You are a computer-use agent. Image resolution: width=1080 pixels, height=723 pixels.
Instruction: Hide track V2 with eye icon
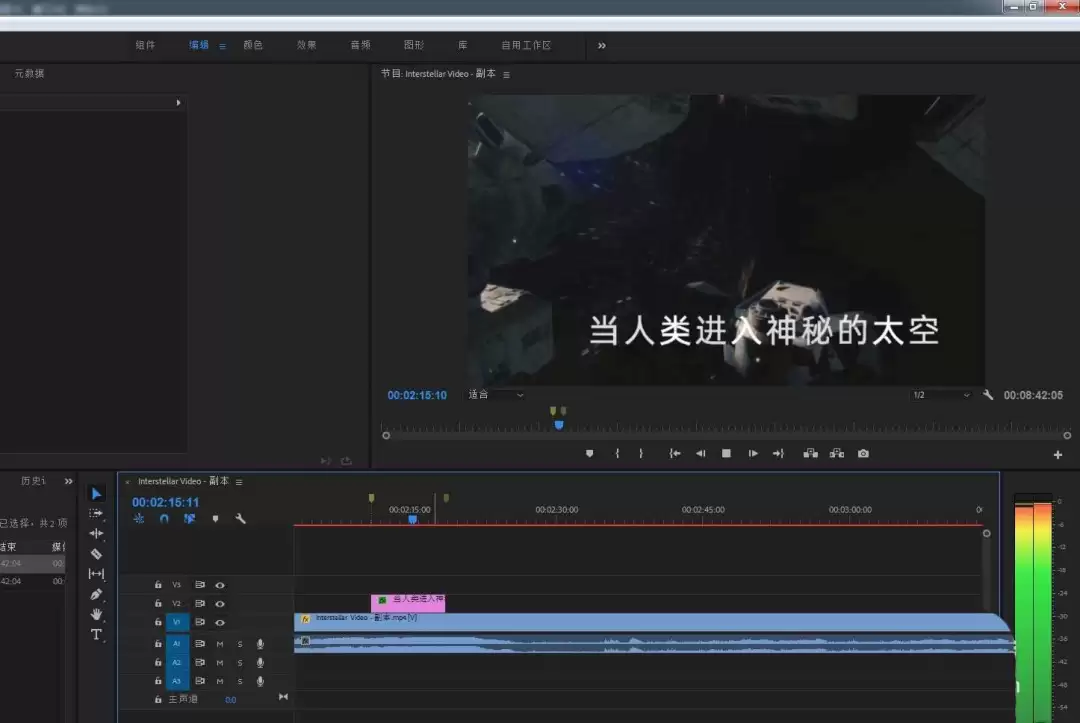pyautogui.click(x=220, y=603)
